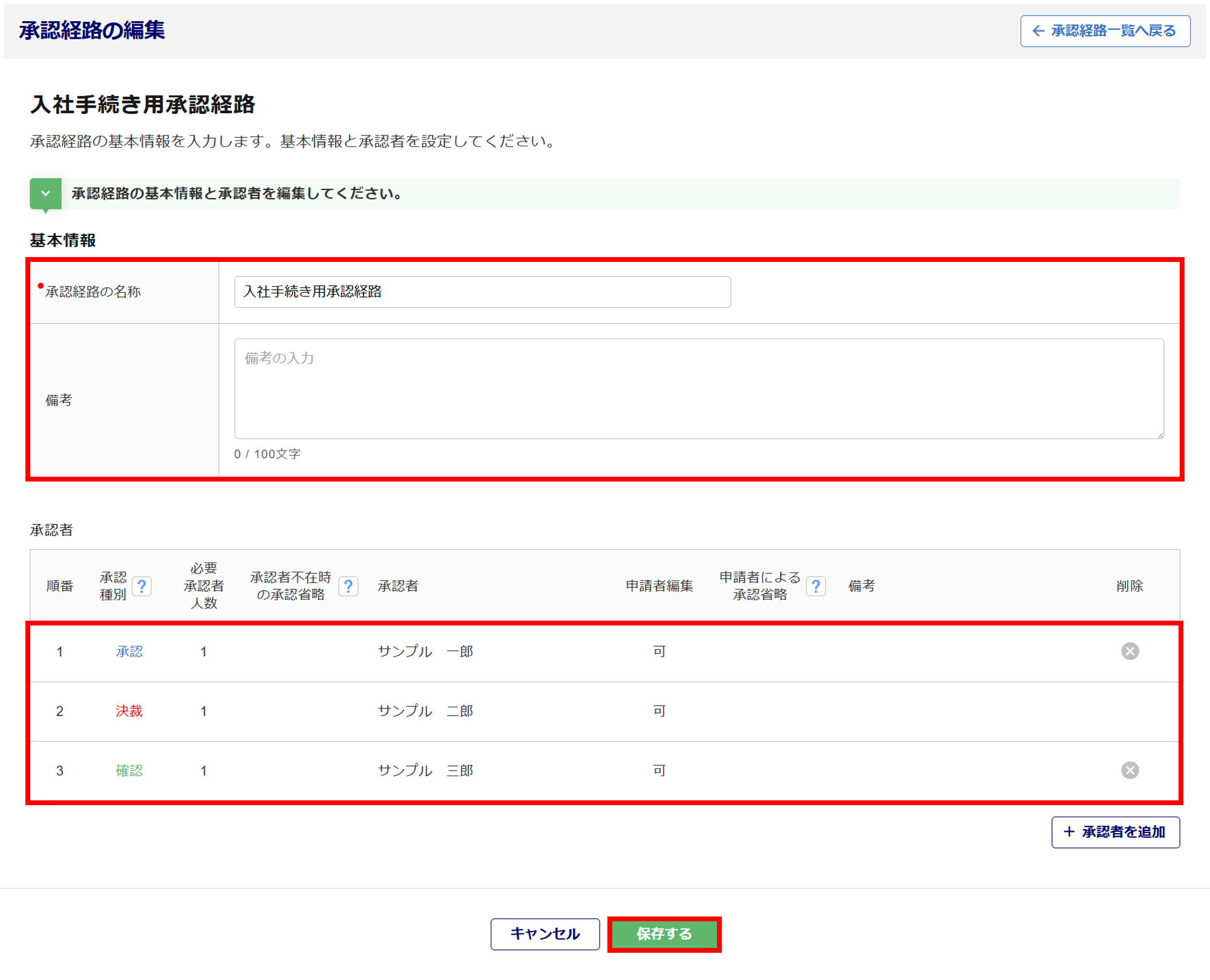Click the 削除 column header
The image size is (1210, 980).
(x=1129, y=586)
